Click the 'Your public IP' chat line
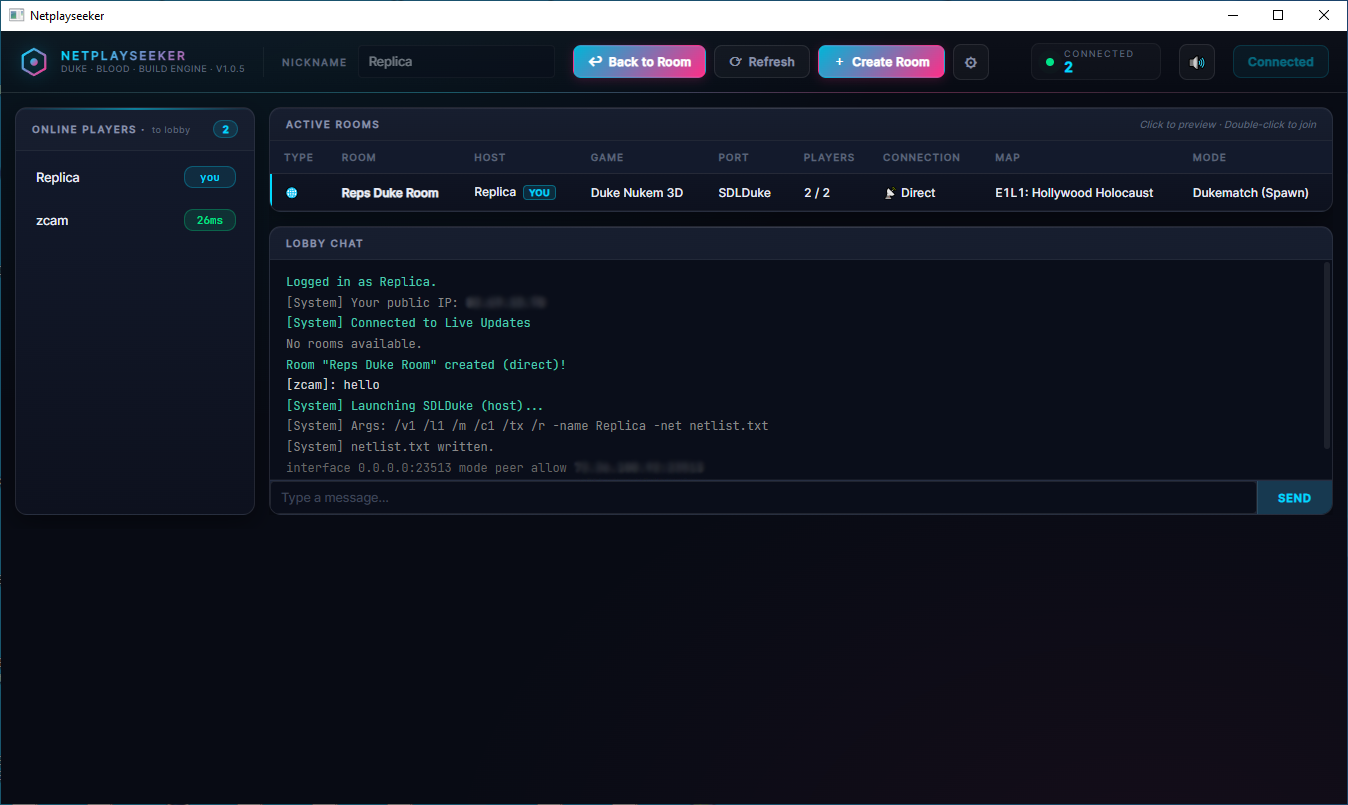This screenshot has height=805, width=1348. pyautogui.click(x=416, y=303)
